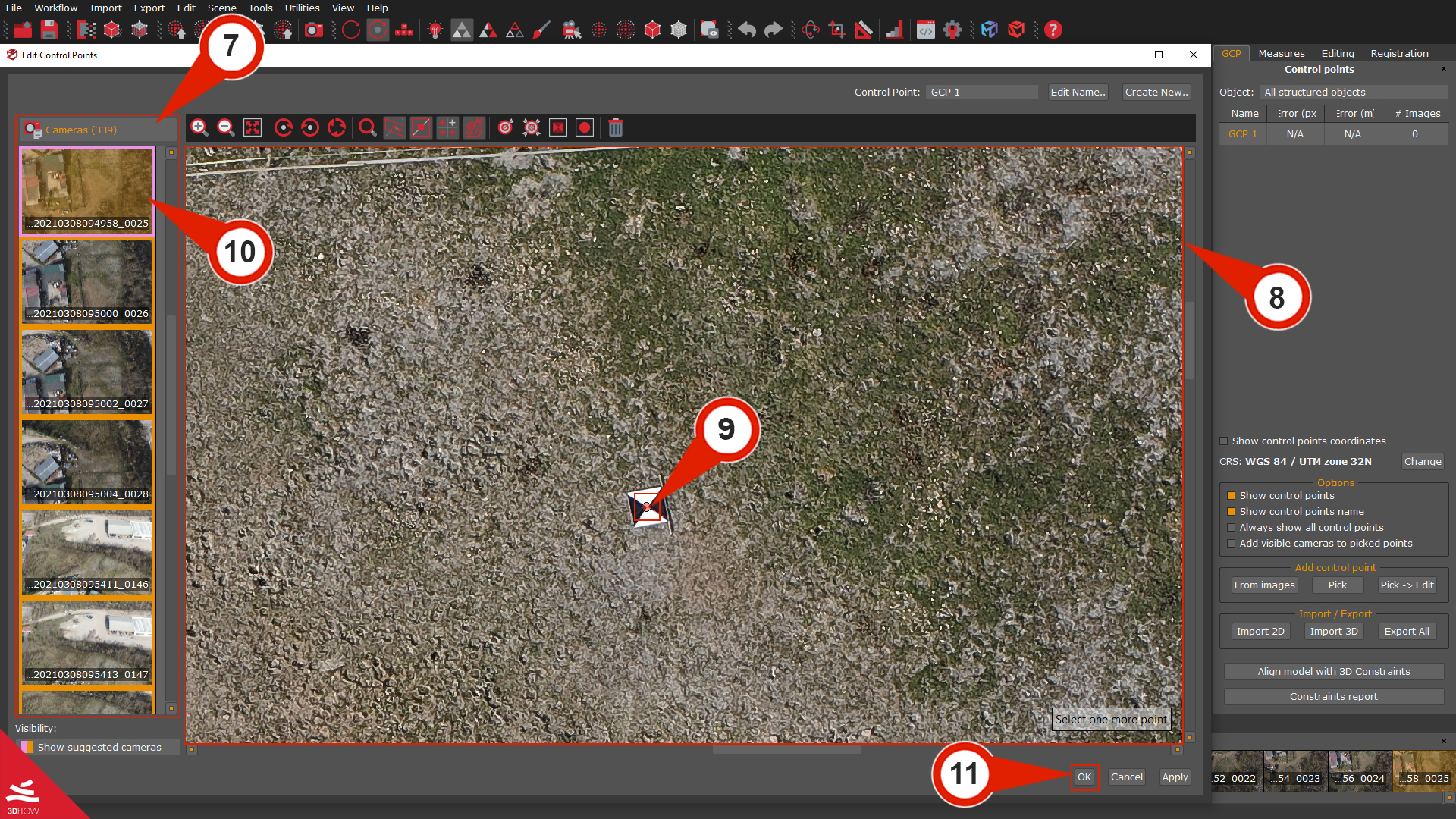The height and width of the screenshot is (819, 1456).
Task: Open a project with the Open Project icon
Action: [x=22, y=30]
